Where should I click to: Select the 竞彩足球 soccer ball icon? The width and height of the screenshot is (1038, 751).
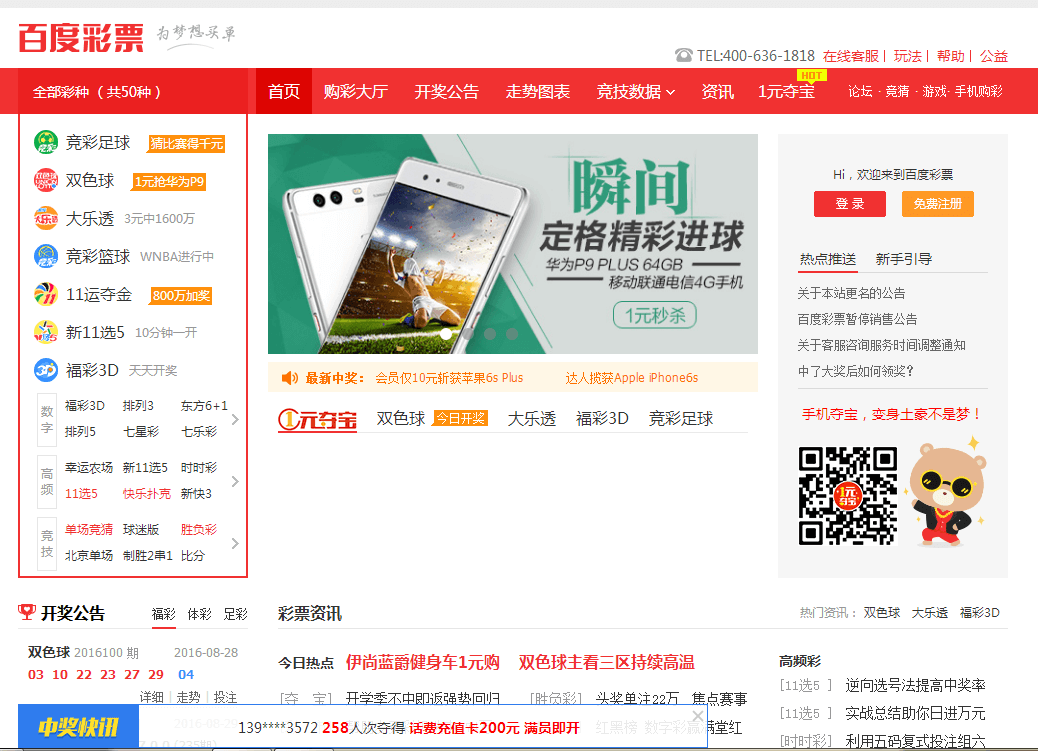point(45,142)
